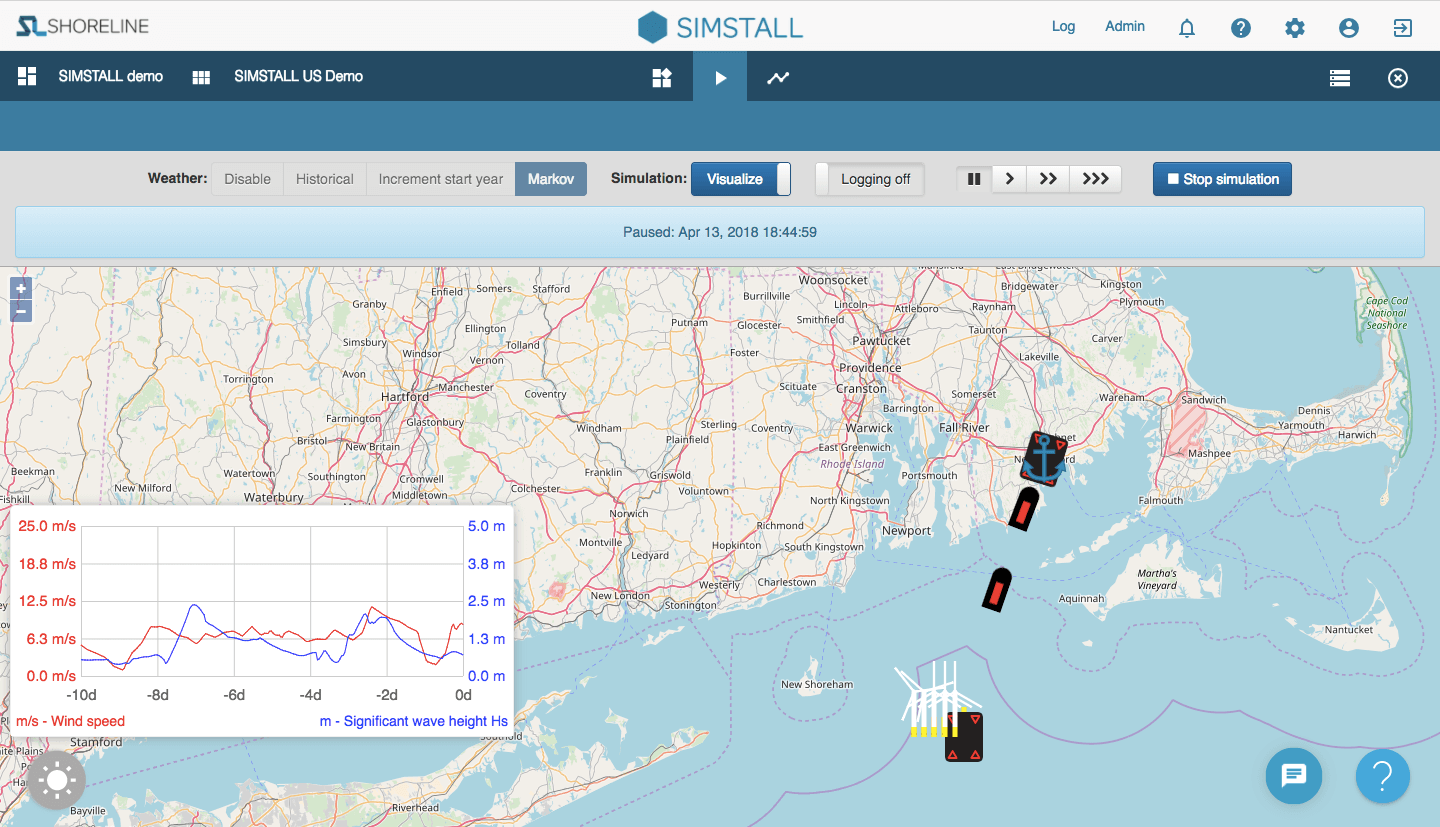This screenshot has width=1440, height=827.
Task: Click the help question mark icon in header
Action: click(x=1241, y=28)
